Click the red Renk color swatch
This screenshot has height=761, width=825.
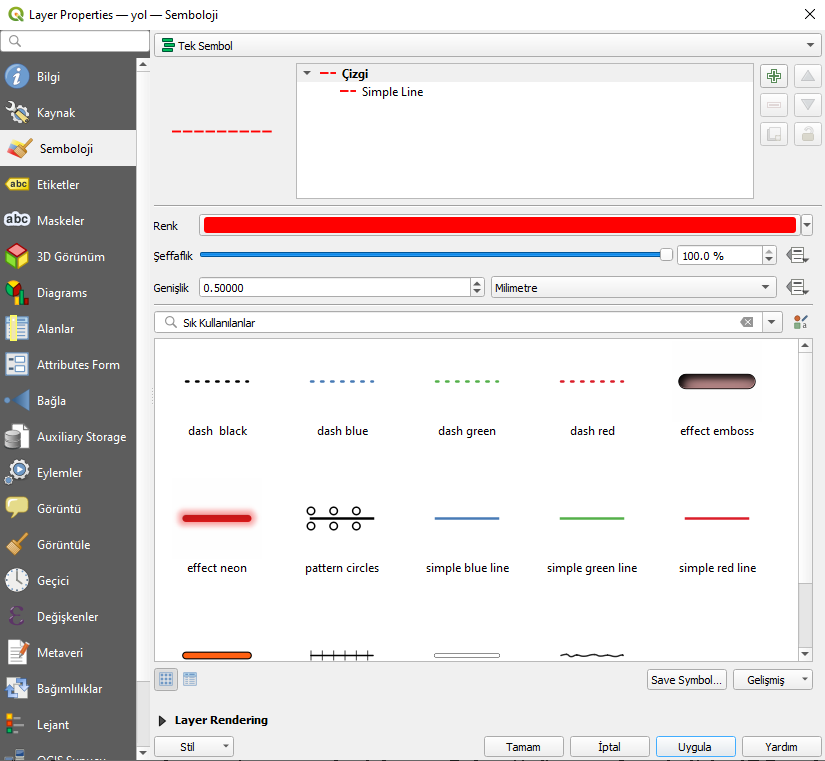(x=500, y=225)
